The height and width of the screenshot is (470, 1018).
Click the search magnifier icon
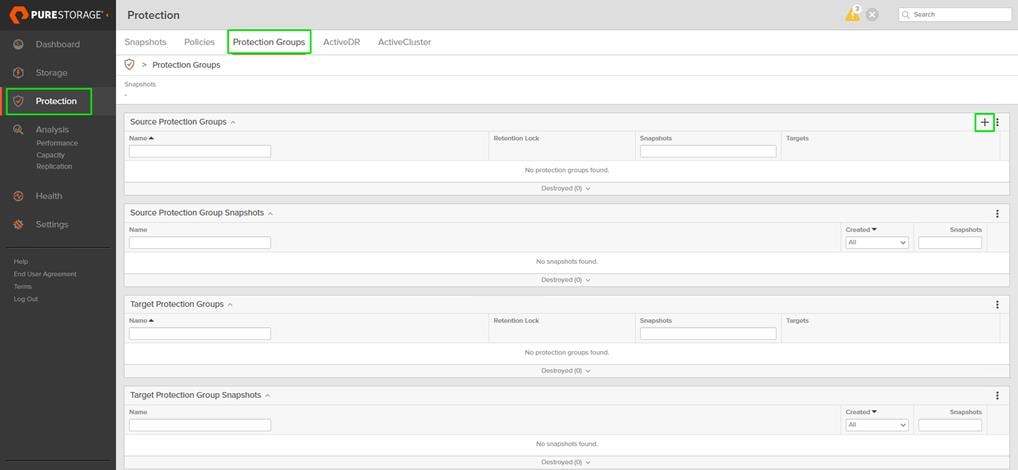[x=906, y=14]
